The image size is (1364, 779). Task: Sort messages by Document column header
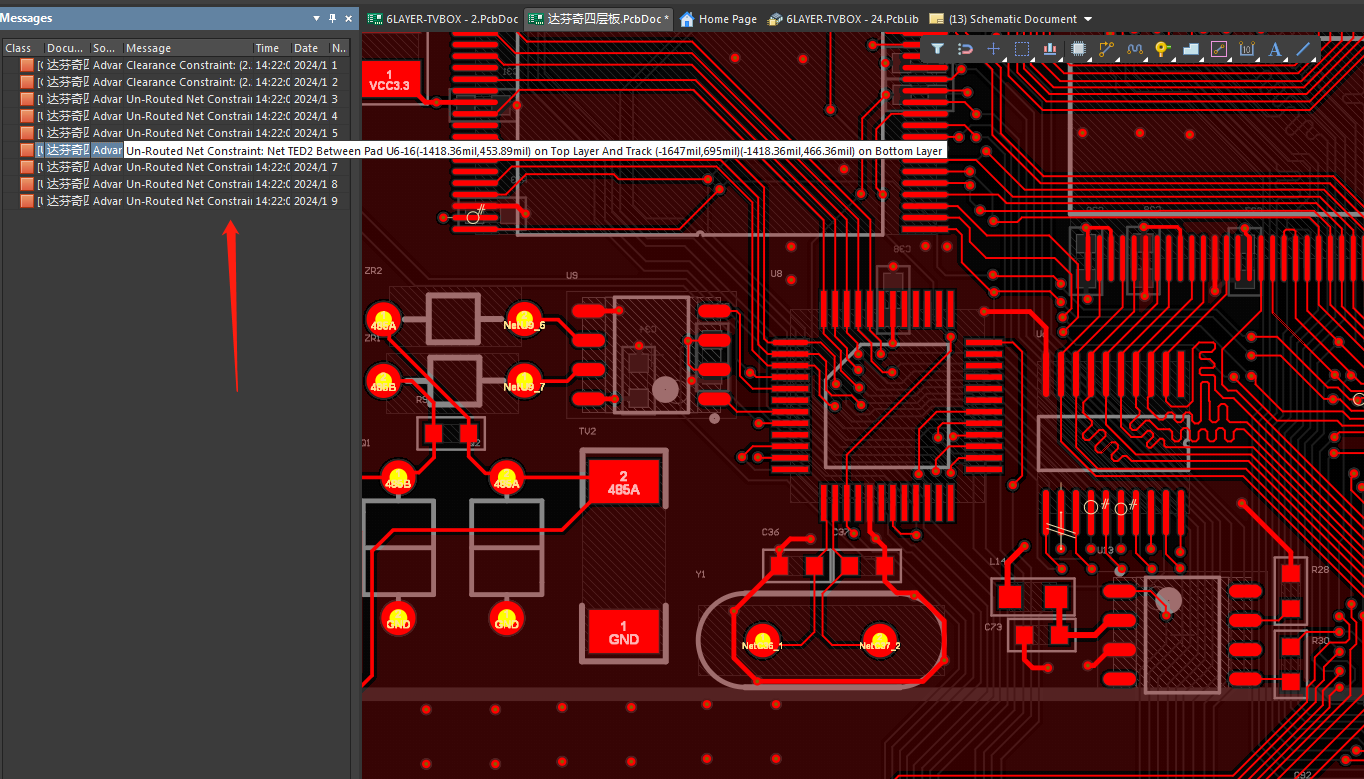tap(66, 48)
